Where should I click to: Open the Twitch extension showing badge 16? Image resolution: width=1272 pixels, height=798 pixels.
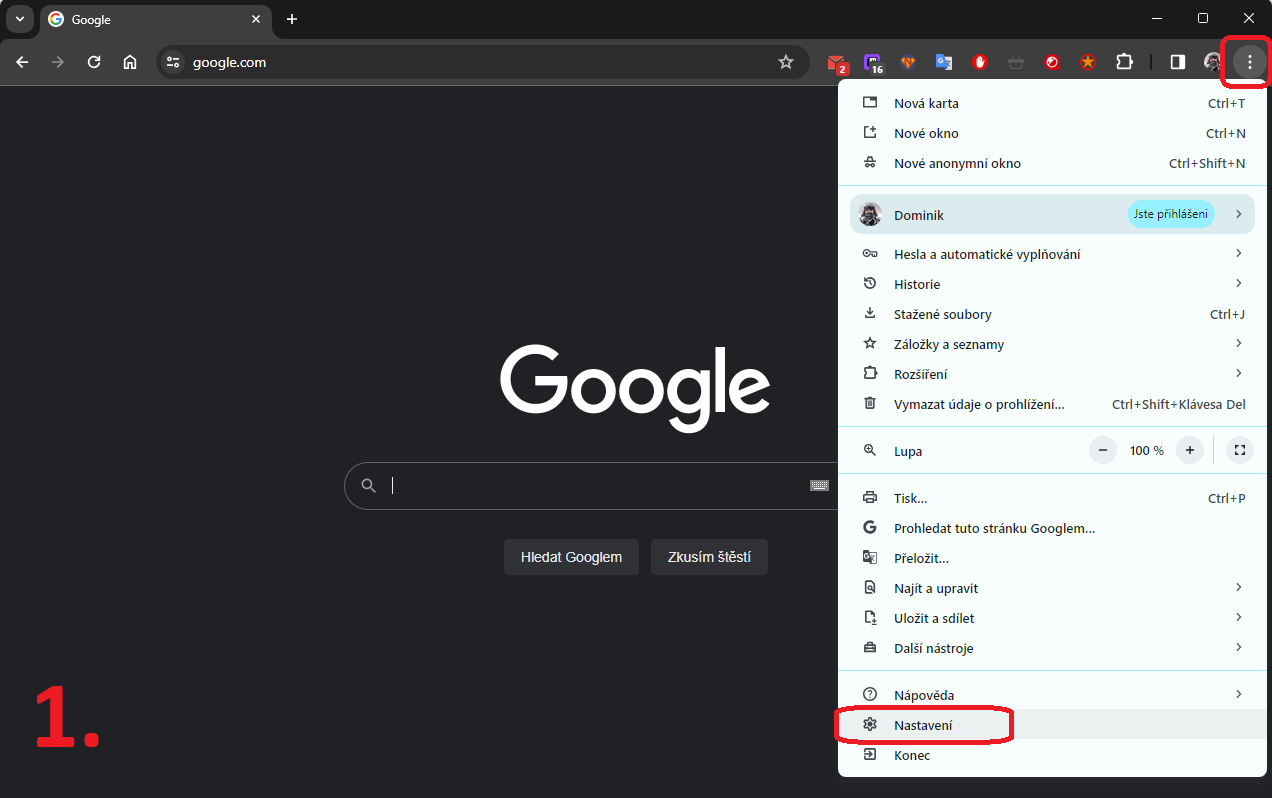point(873,62)
